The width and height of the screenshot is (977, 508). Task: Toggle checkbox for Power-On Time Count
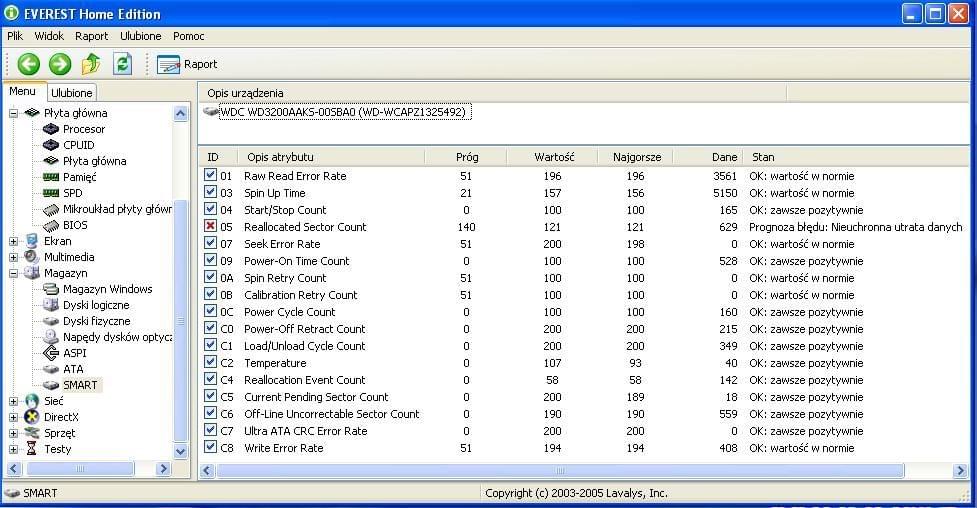211,260
